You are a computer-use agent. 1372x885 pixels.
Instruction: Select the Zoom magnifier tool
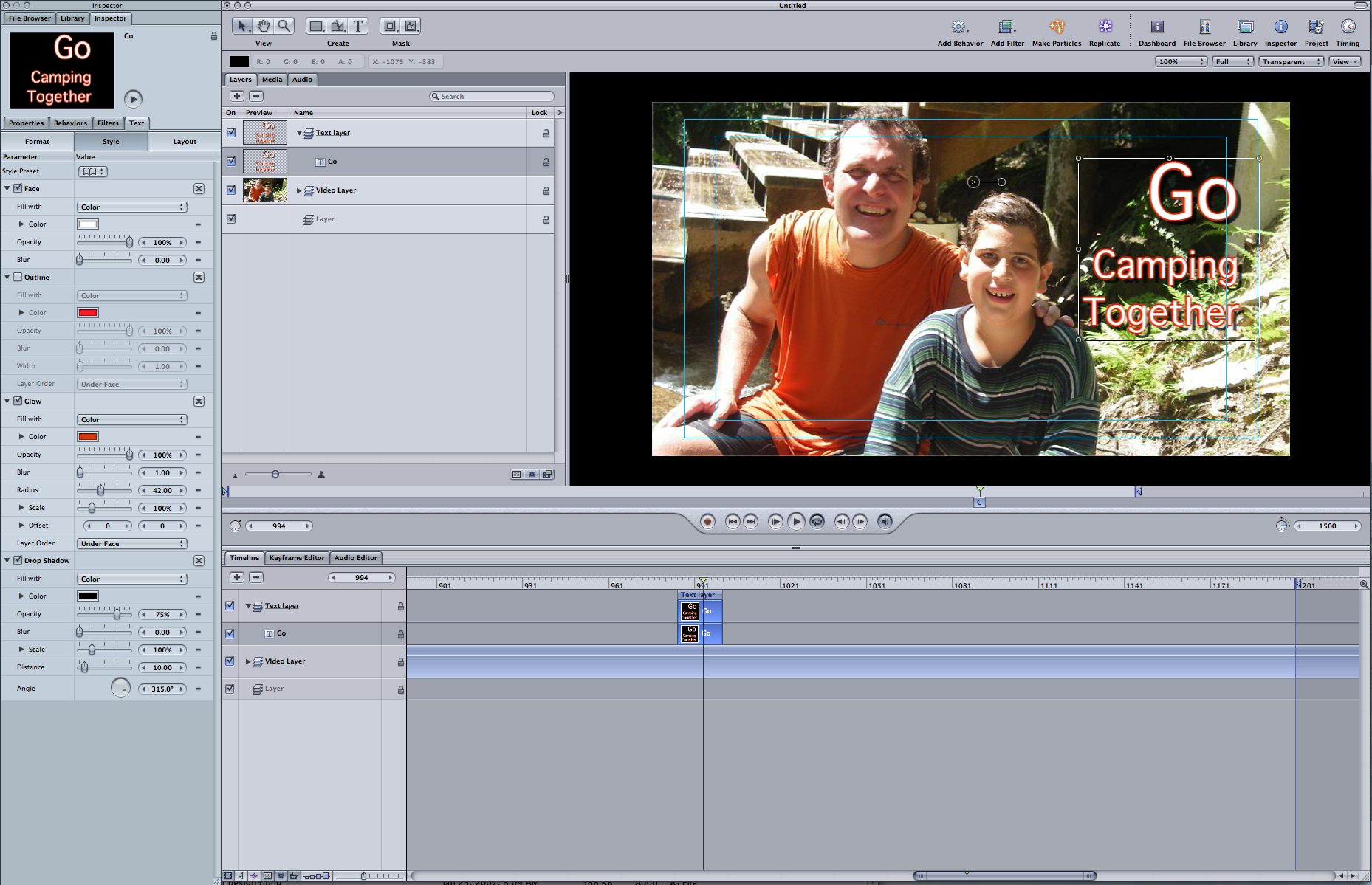284,27
